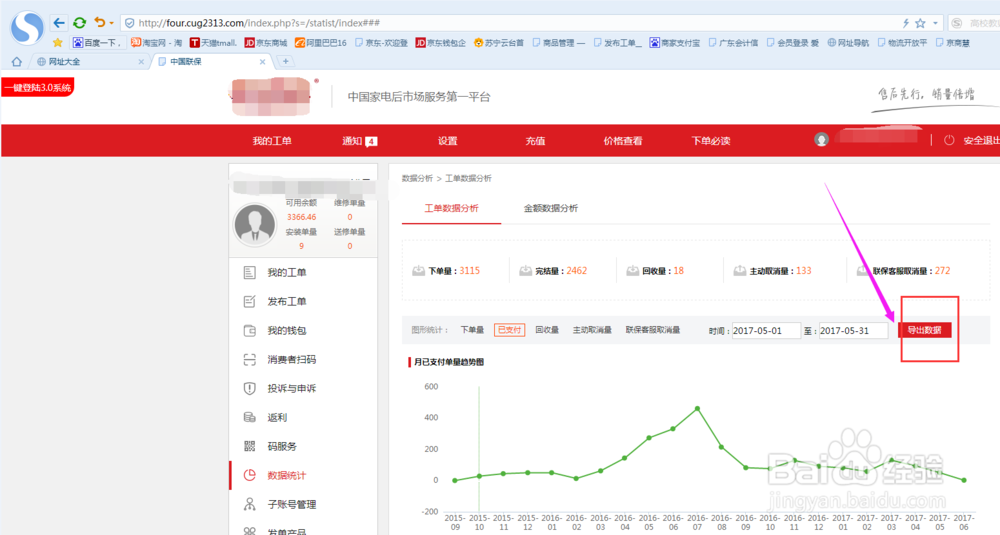Viewport: 1000px width, 535px height.
Task: Select the 主动取消量 chart filter
Action: point(592,330)
